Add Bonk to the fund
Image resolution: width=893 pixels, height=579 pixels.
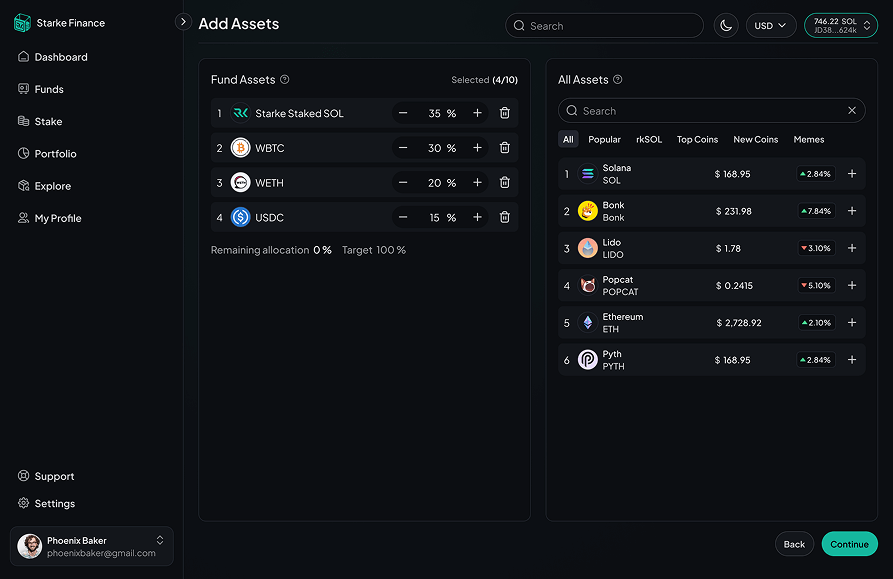(x=852, y=211)
